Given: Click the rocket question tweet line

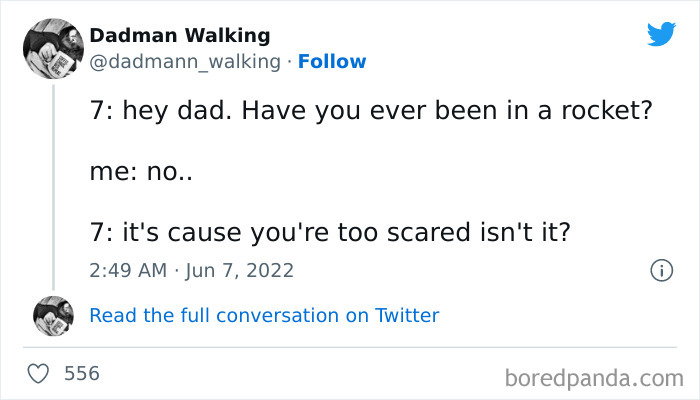Looking at the screenshot, I should click(x=370, y=112).
